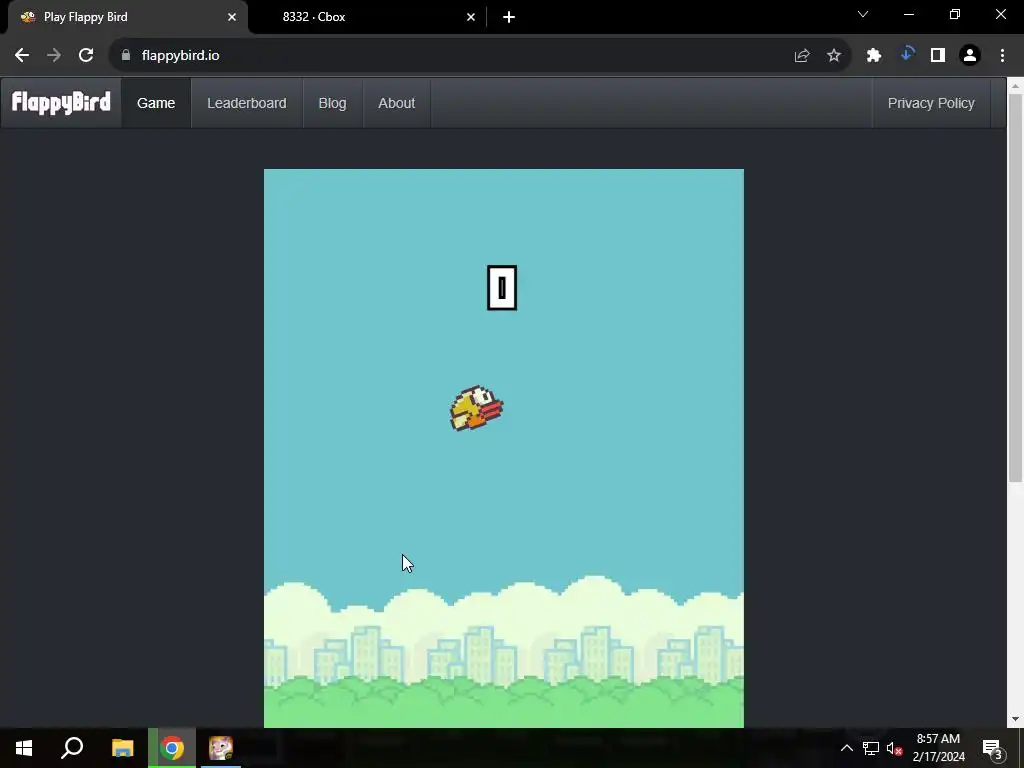The height and width of the screenshot is (768, 1024).
Task: Open the Game tab in navbar
Action: tap(156, 103)
